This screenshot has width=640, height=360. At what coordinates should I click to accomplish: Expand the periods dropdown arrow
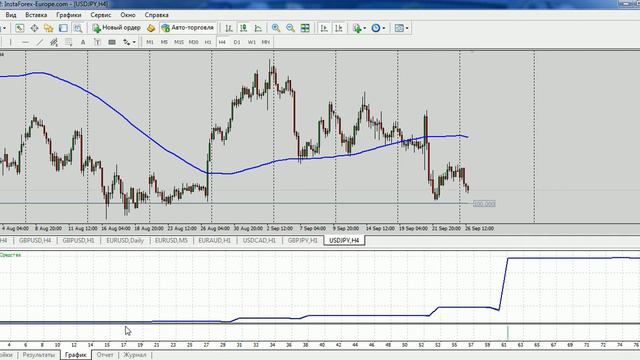click(x=384, y=28)
